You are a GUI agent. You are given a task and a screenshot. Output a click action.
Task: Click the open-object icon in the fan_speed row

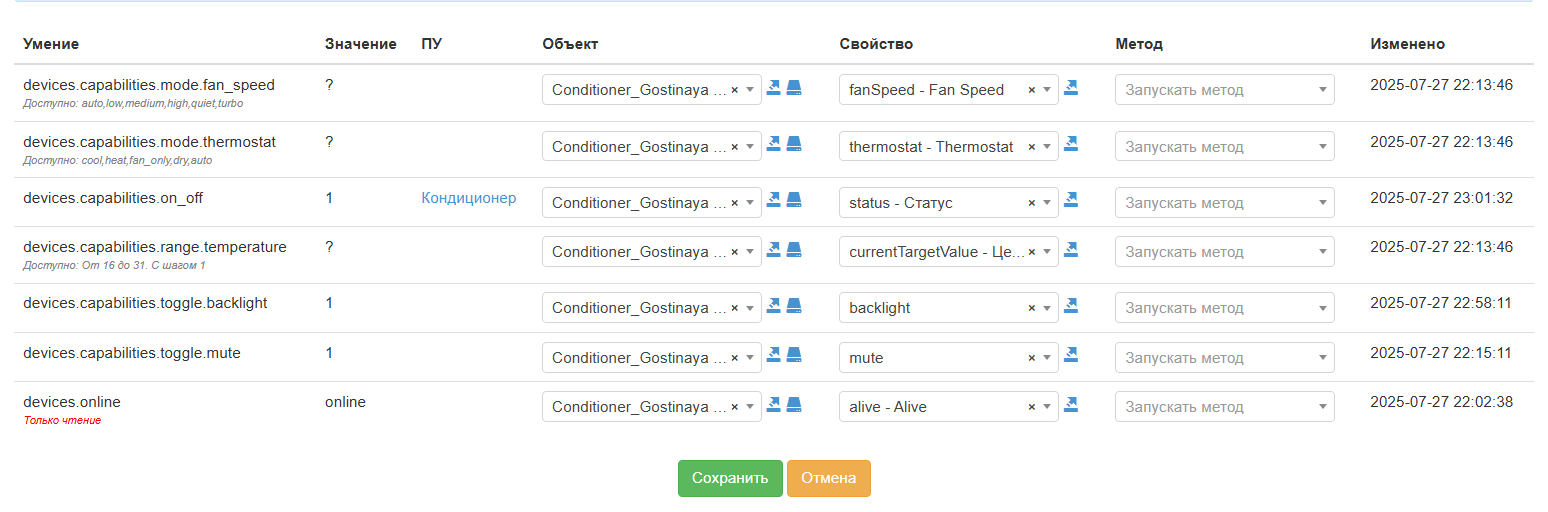773,88
